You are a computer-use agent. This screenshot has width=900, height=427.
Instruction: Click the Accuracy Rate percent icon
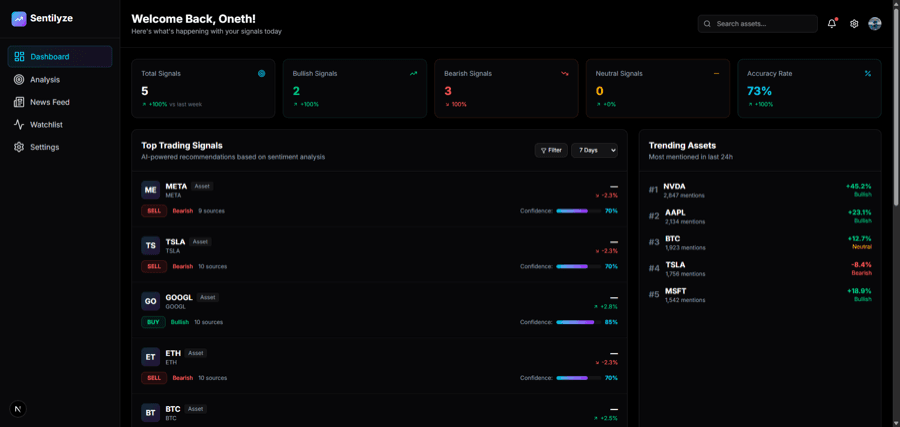click(868, 73)
